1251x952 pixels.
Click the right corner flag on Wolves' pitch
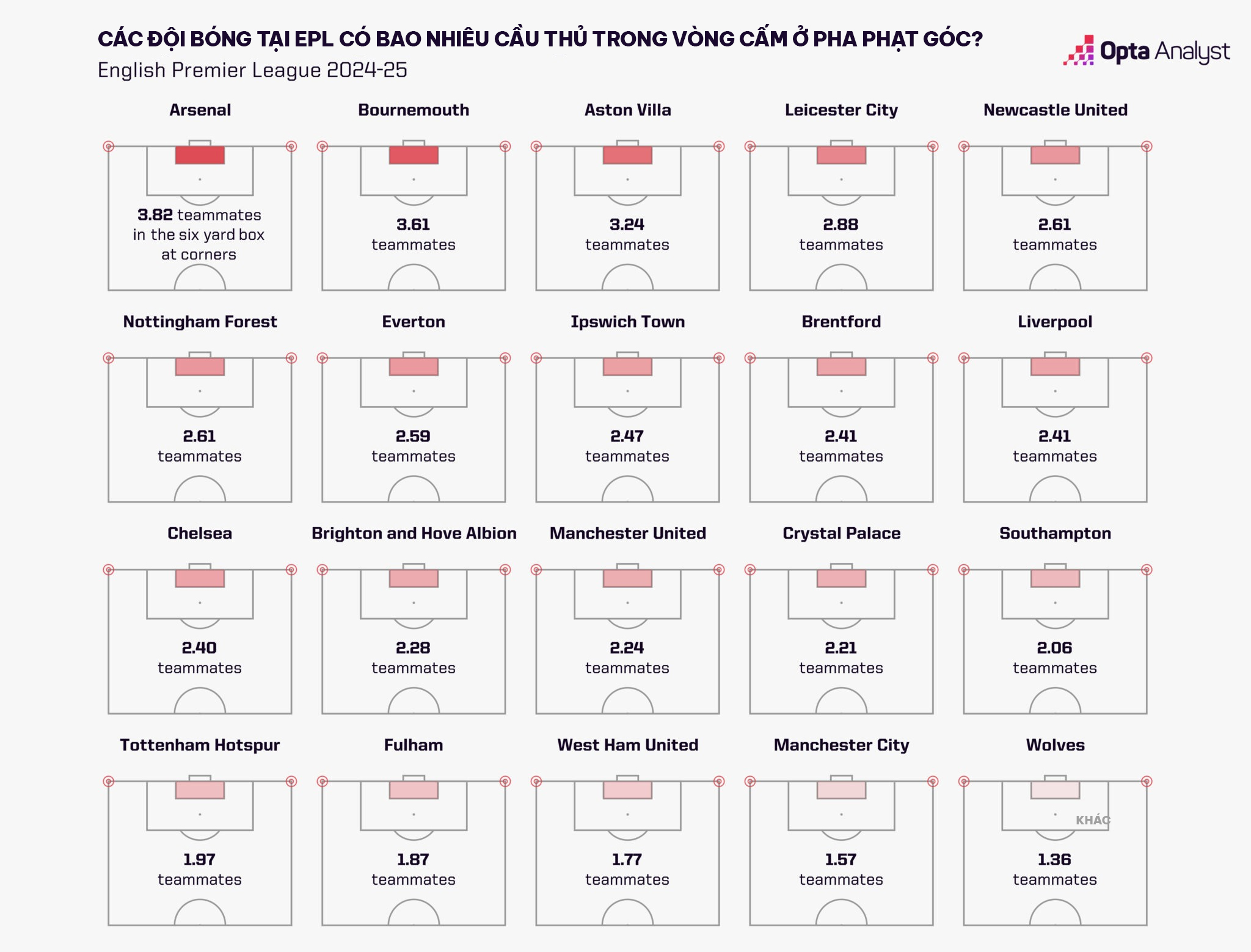1147,782
